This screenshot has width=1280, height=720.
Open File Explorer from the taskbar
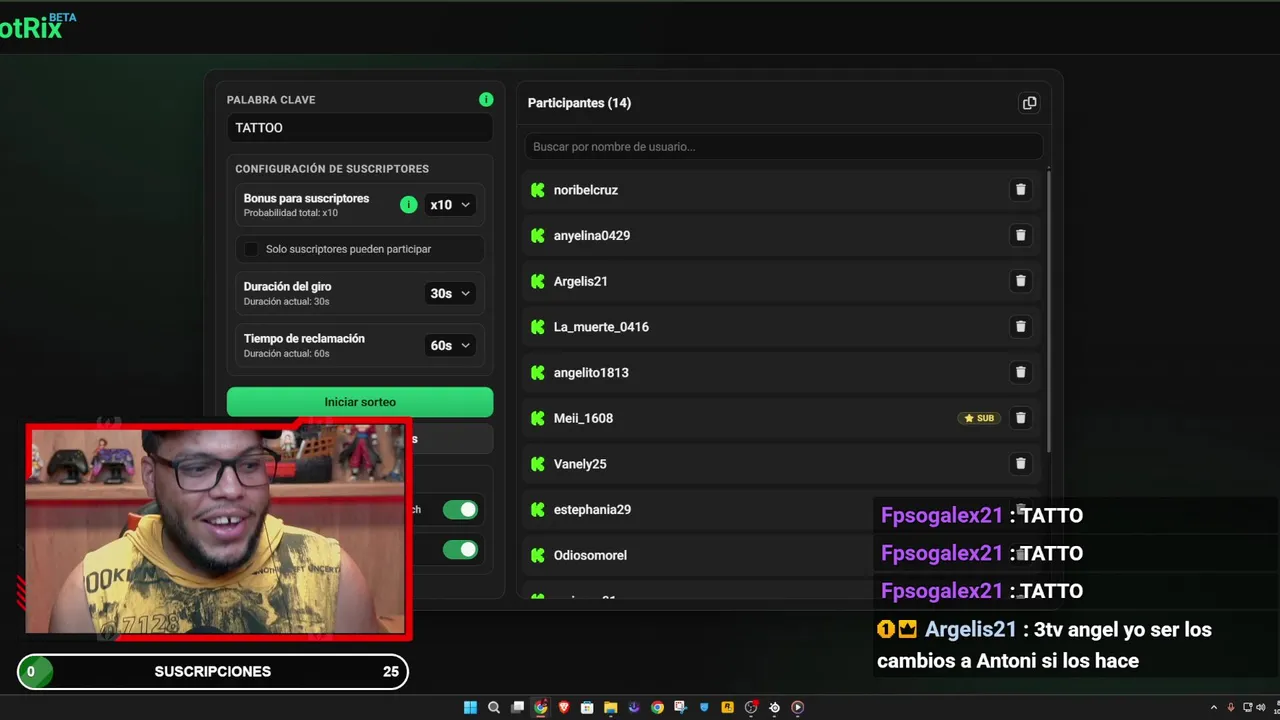coord(610,707)
